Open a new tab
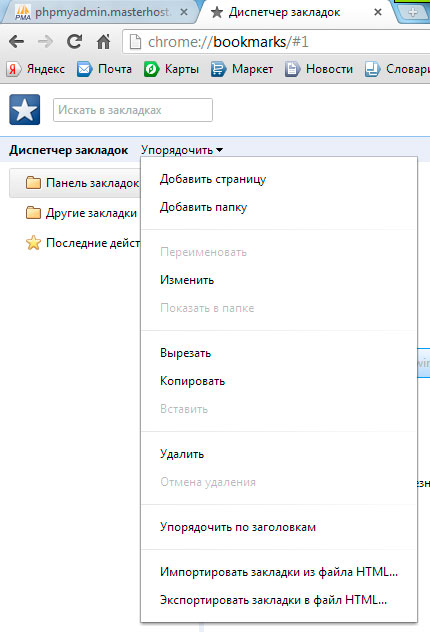Screen dimensions: 430x632 point(412,12)
